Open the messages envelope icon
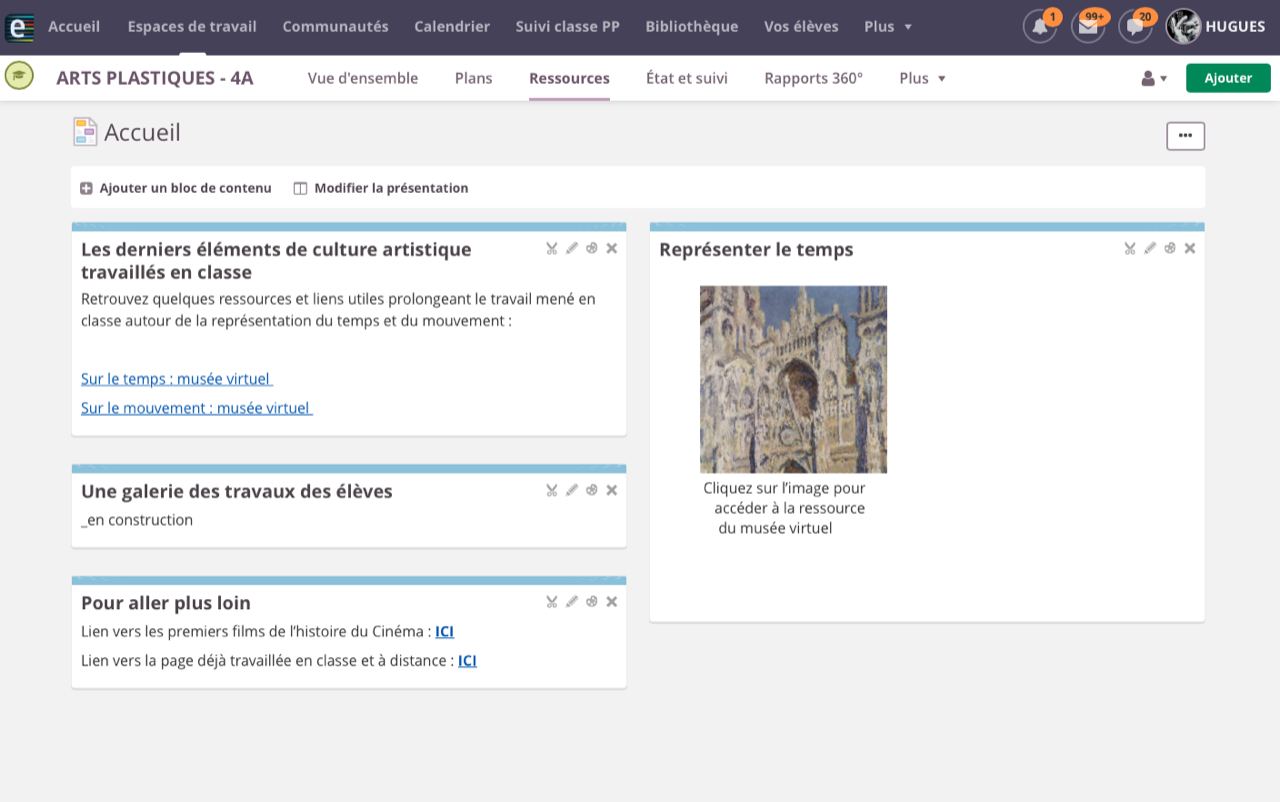The image size is (1280, 802). (1088, 27)
